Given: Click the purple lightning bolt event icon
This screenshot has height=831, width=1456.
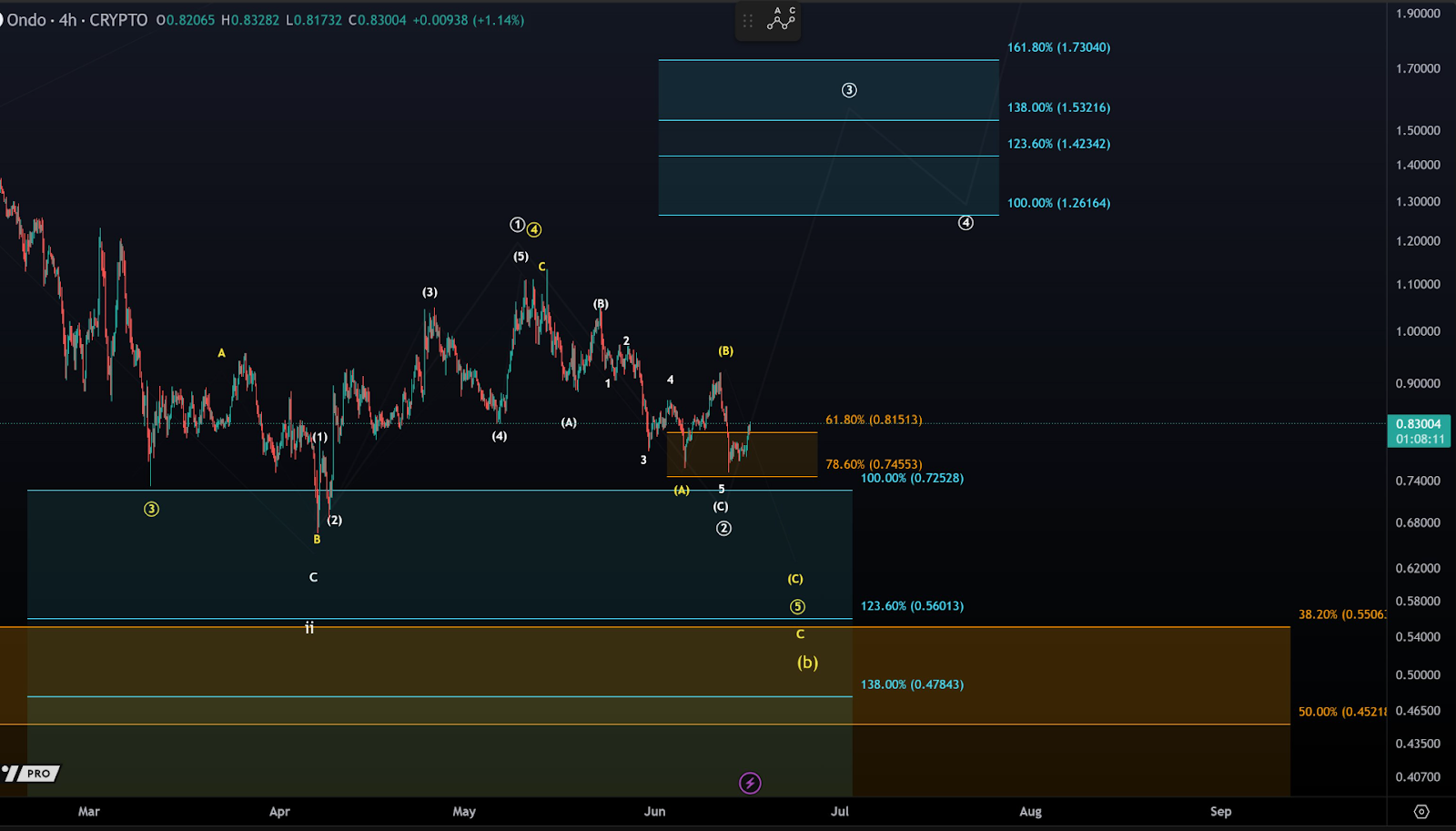Looking at the screenshot, I should point(750,783).
